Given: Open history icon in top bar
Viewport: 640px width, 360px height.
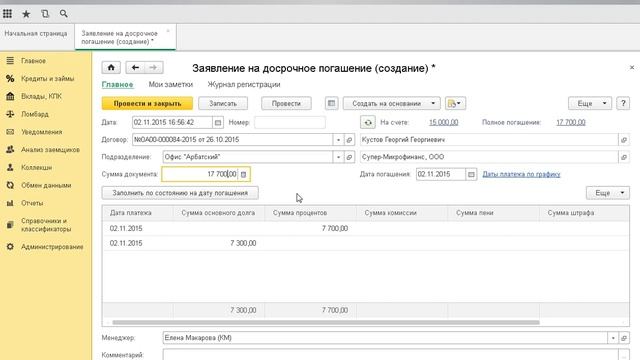Looking at the screenshot, I should pos(45,13).
